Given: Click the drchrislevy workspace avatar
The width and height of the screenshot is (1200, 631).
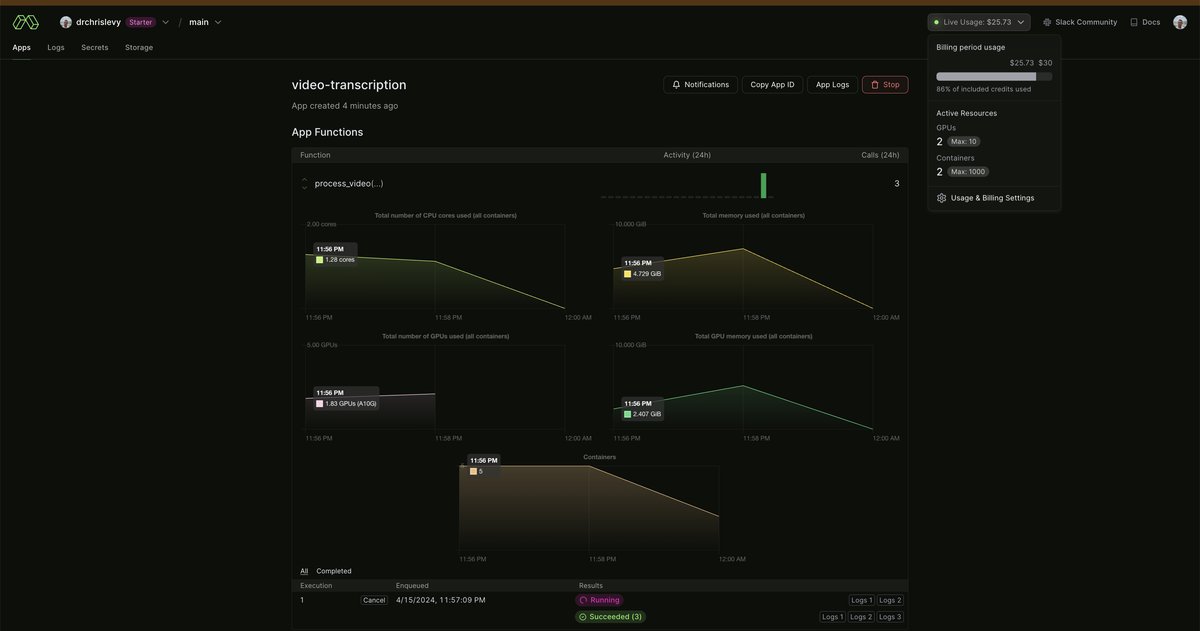Looking at the screenshot, I should tap(66, 22).
